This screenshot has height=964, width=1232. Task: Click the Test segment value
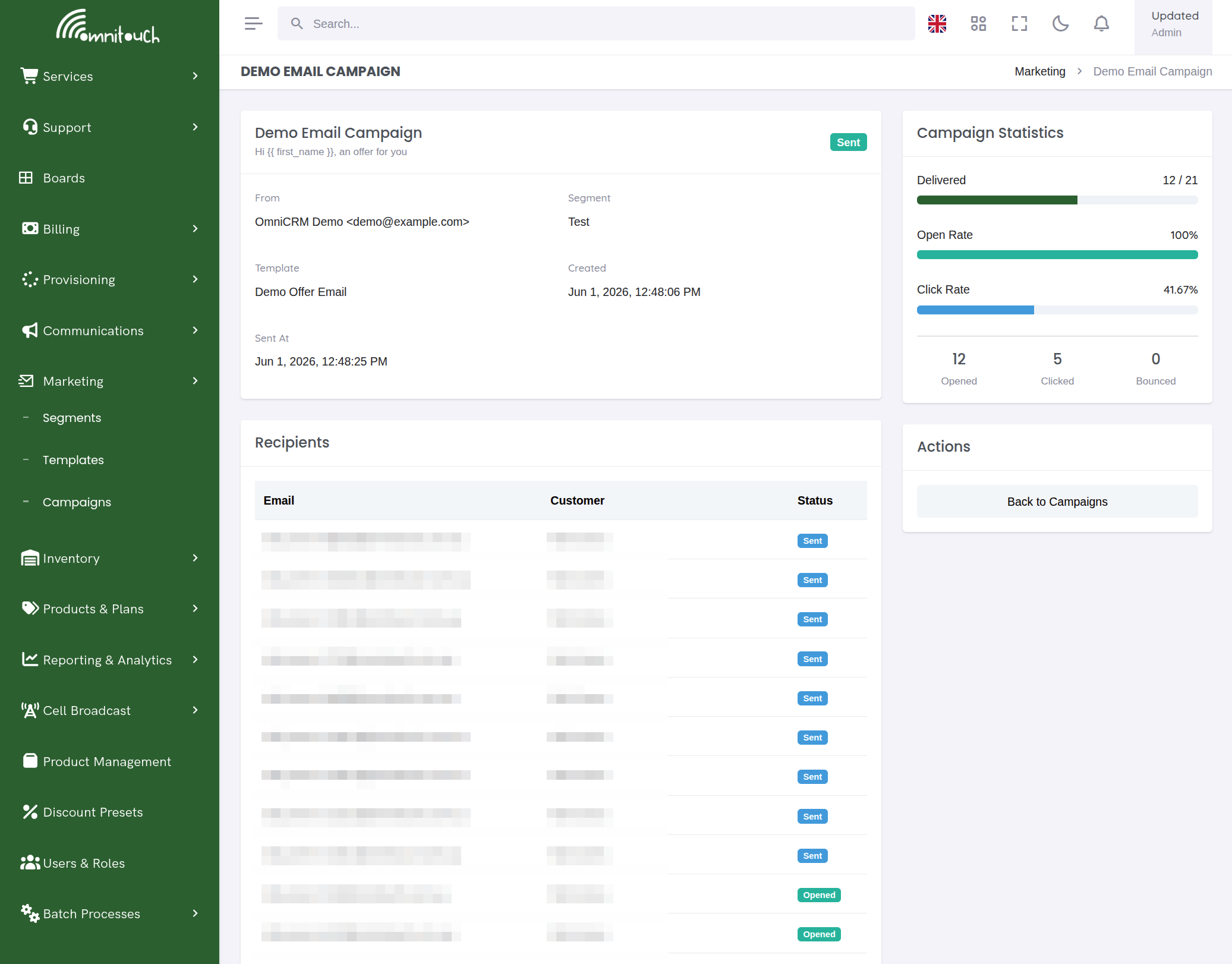(578, 222)
